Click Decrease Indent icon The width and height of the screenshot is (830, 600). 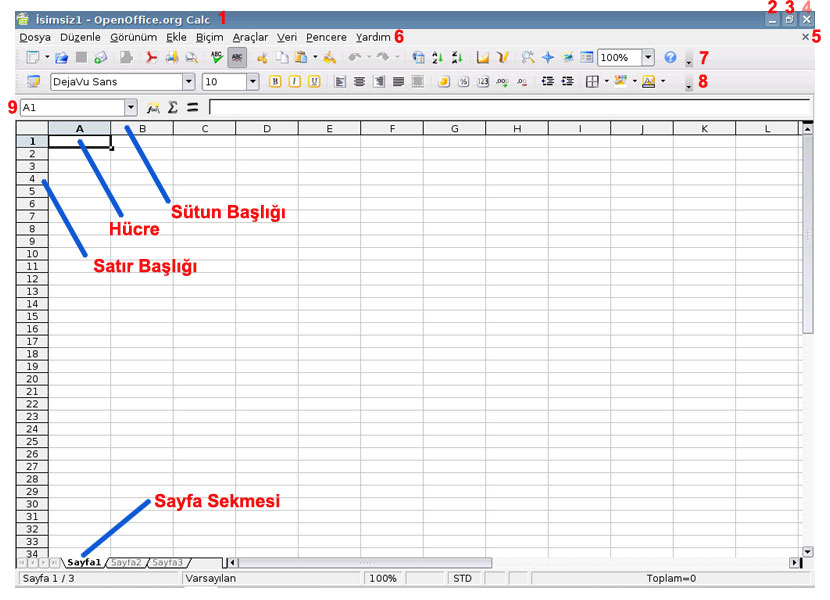coord(548,82)
